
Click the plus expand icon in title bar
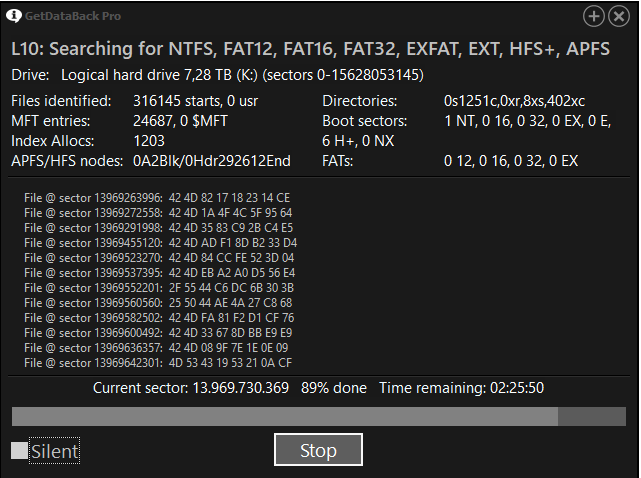pos(594,16)
